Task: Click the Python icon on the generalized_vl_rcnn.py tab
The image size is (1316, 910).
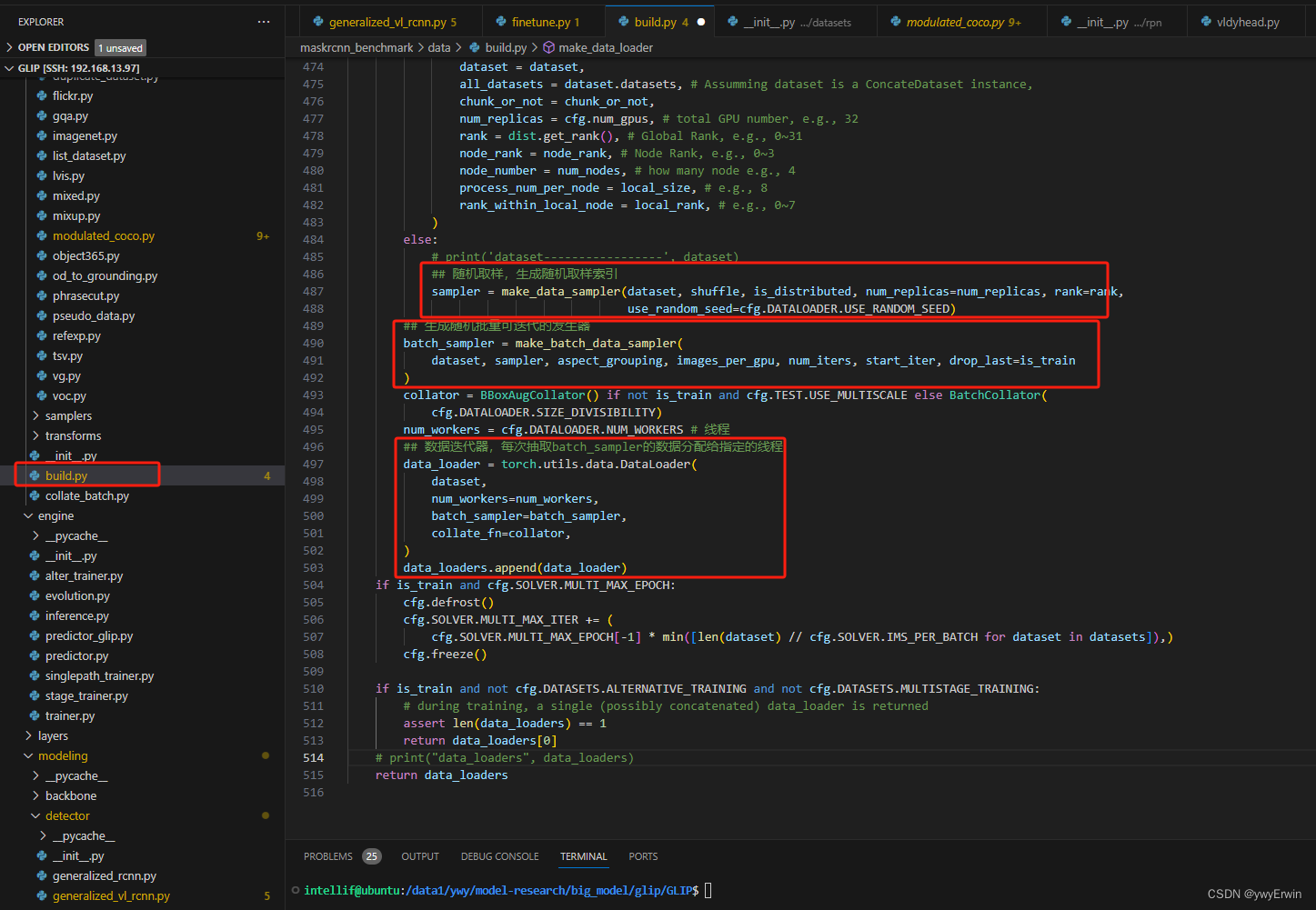Action: pyautogui.click(x=318, y=22)
